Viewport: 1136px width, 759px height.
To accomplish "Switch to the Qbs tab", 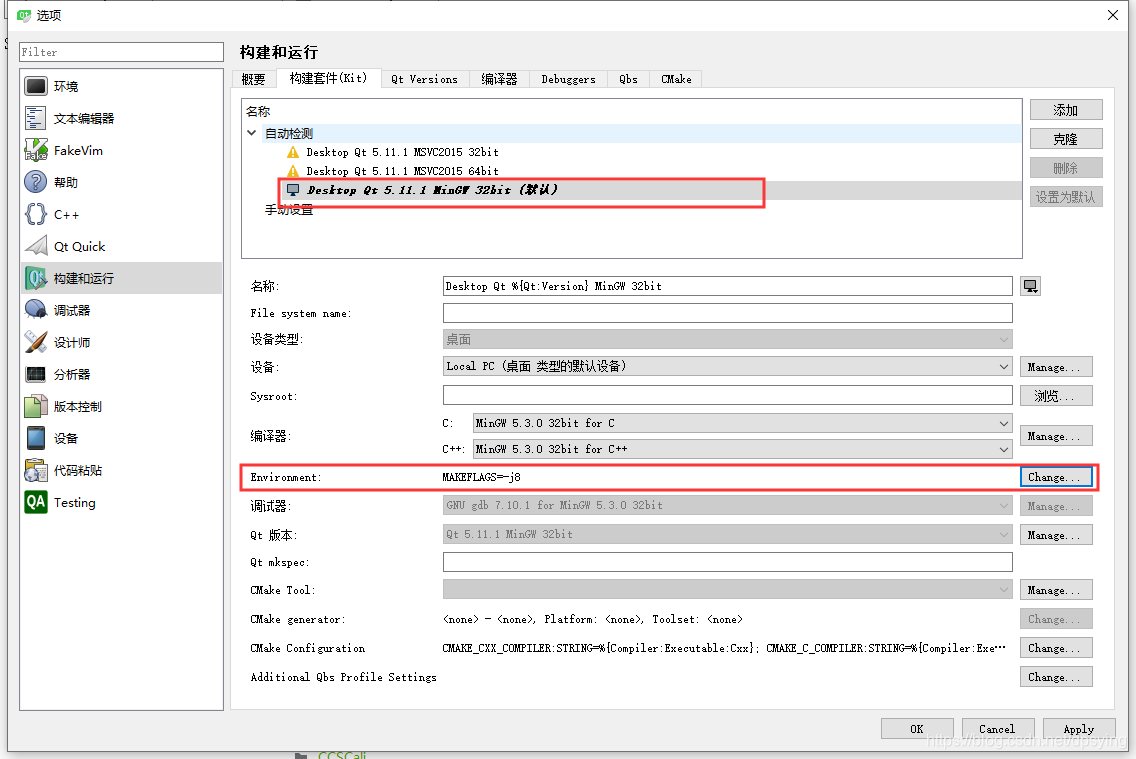I will [x=628, y=79].
